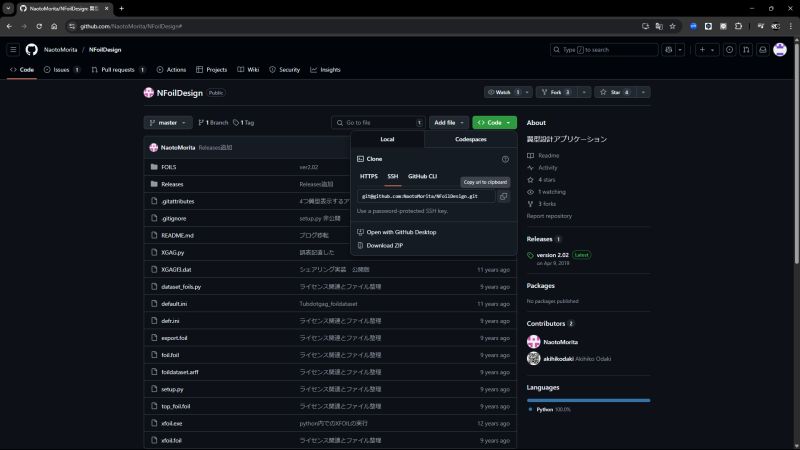Open the master branch selector
Screen dimensions: 800x450
pos(168,122)
